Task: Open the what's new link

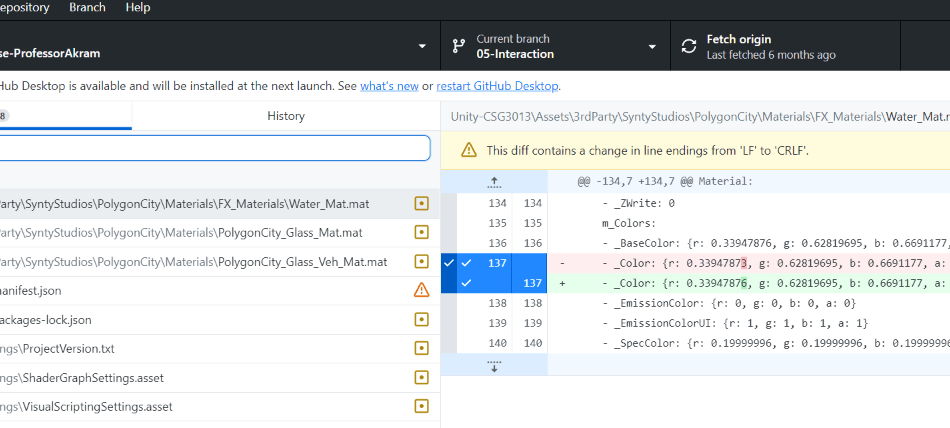Action: pos(390,86)
